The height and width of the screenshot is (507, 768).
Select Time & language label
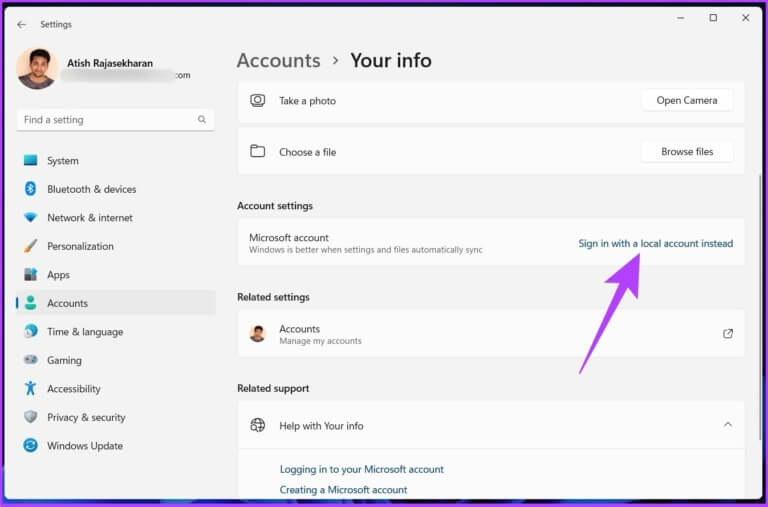(x=85, y=332)
